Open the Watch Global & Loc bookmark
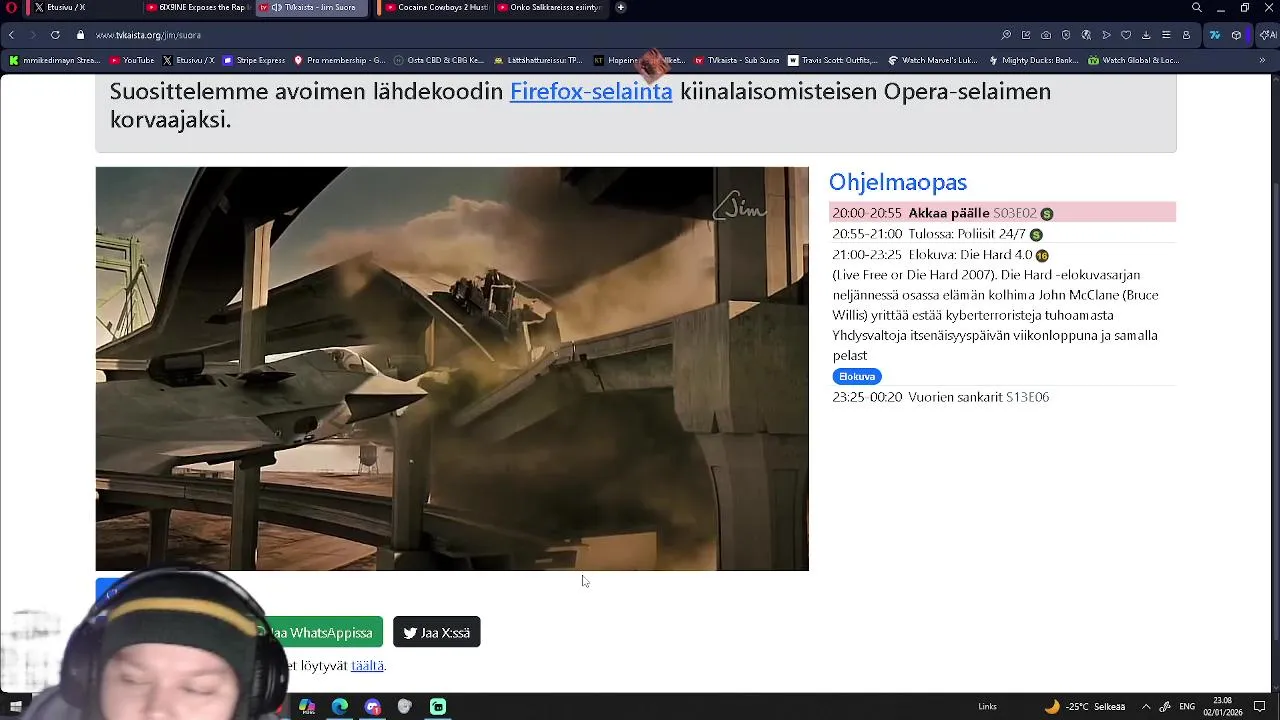1280x720 pixels. tap(1134, 60)
